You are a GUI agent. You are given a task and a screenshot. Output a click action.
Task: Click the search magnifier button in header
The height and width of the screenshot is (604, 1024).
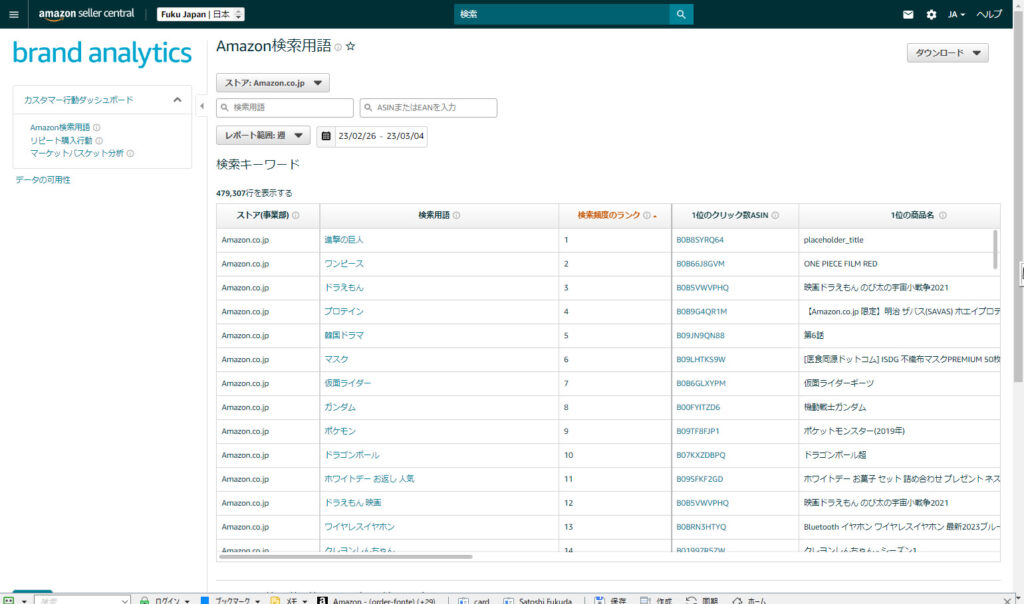681,14
